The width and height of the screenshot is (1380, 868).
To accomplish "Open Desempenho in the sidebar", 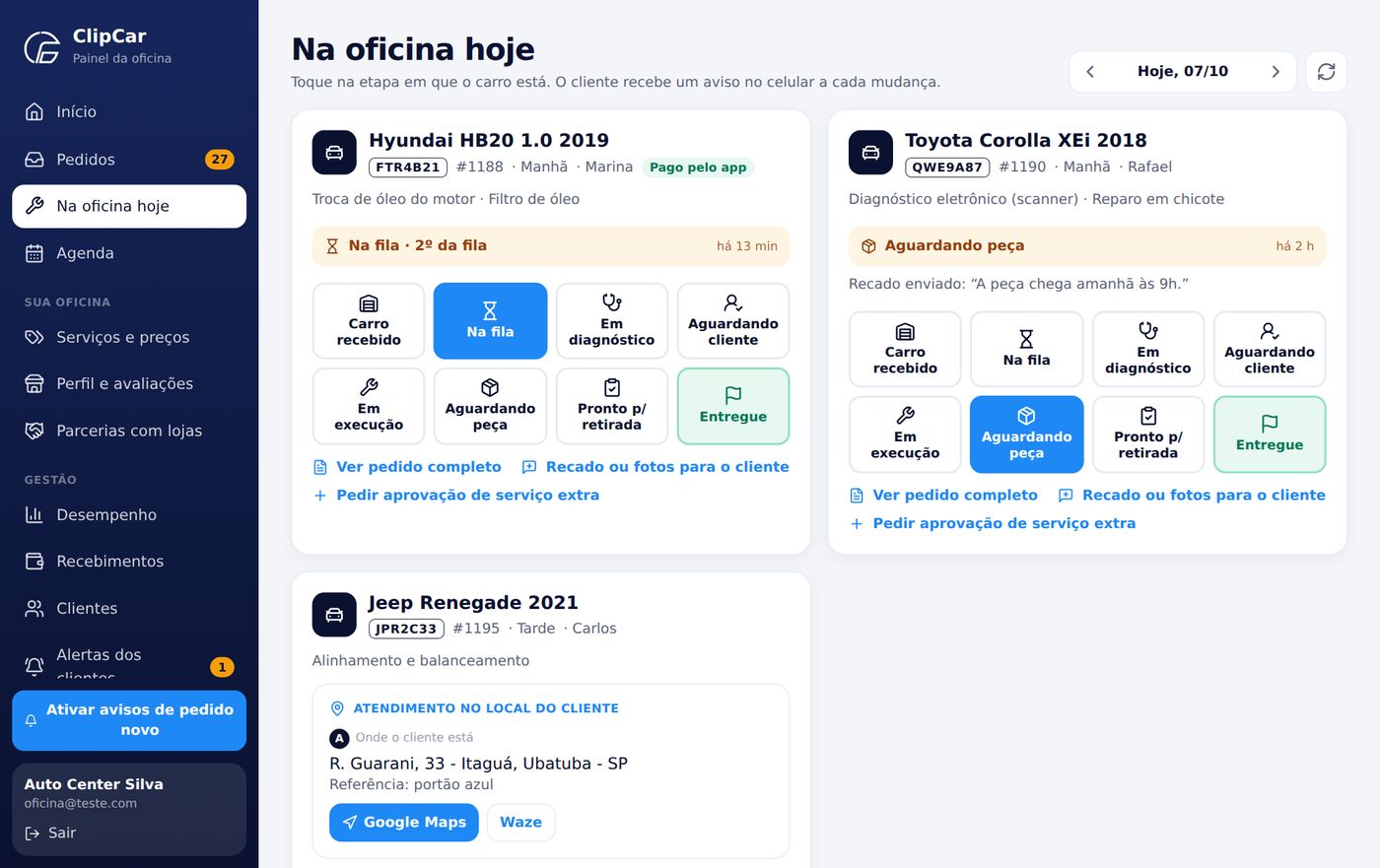I will [129, 515].
